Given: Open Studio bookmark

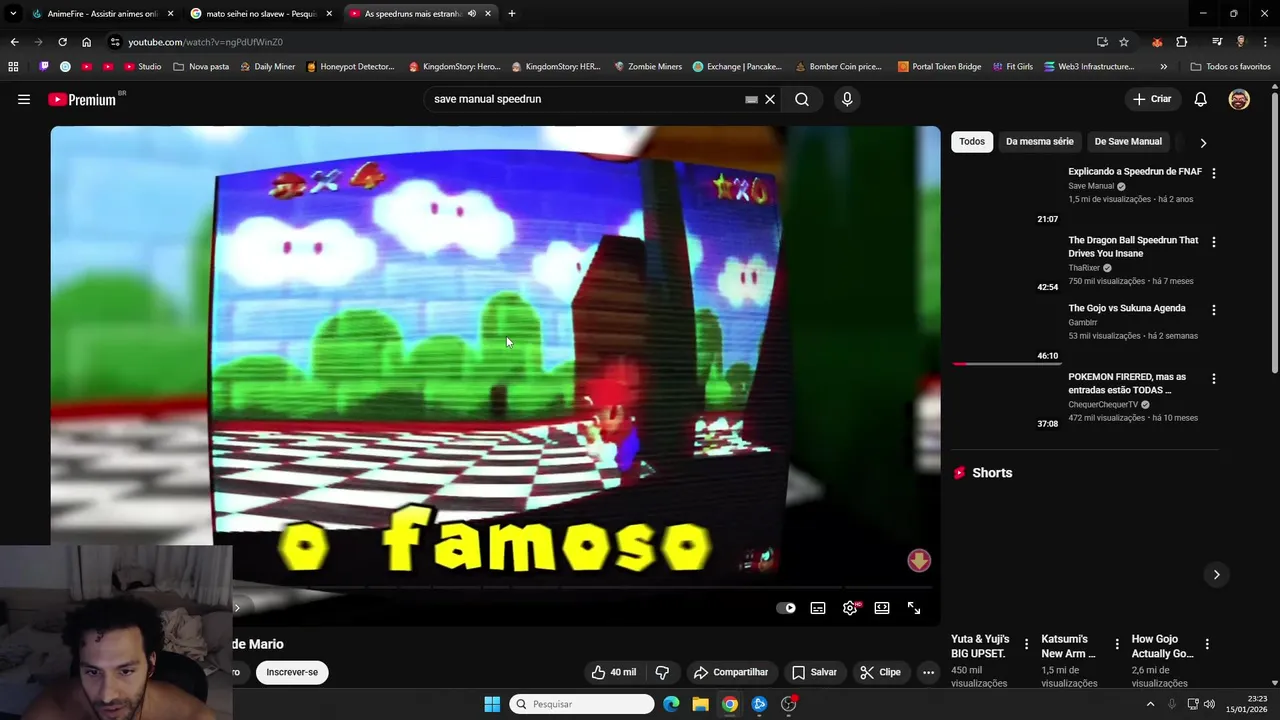Looking at the screenshot, I should click(142, 67).
